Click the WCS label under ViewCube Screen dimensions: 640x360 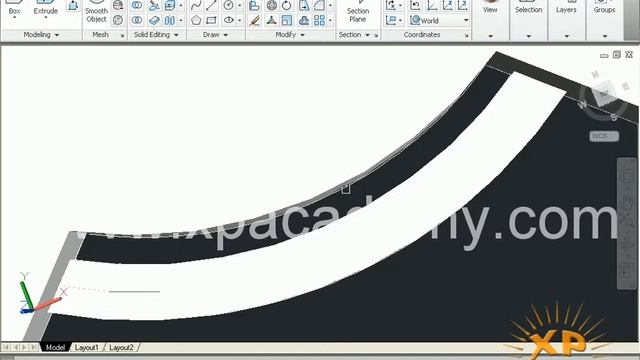(x=604, y=136)
